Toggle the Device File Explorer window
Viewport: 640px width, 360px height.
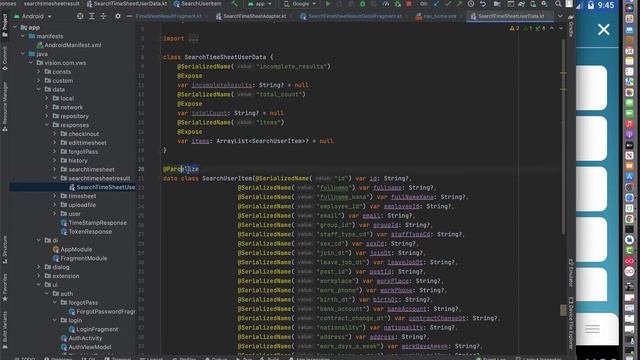tap(571, 322)
